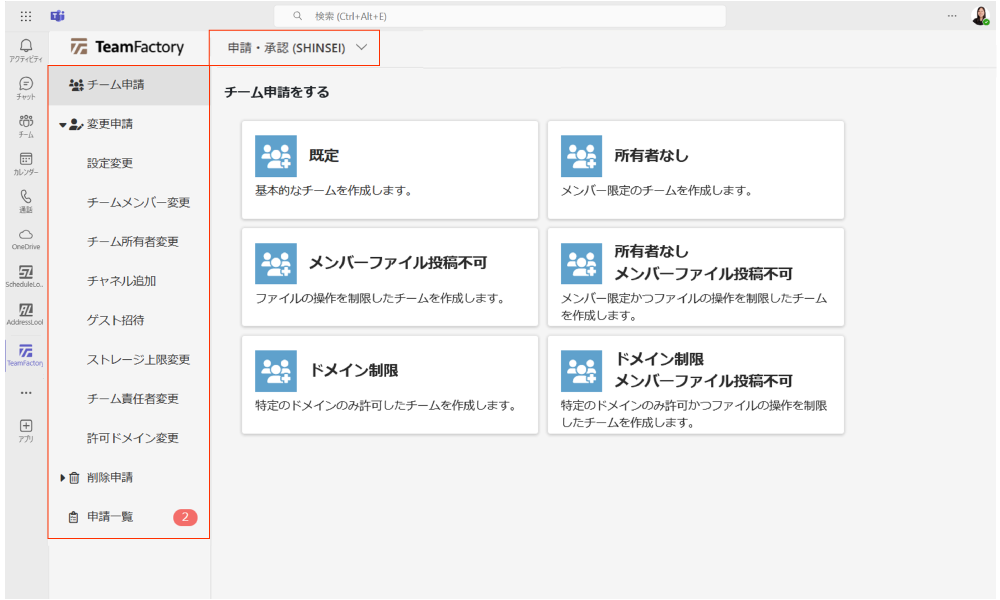Open the OneDrive cloud icon
The image size is (1000, 600).
point(26,236)
